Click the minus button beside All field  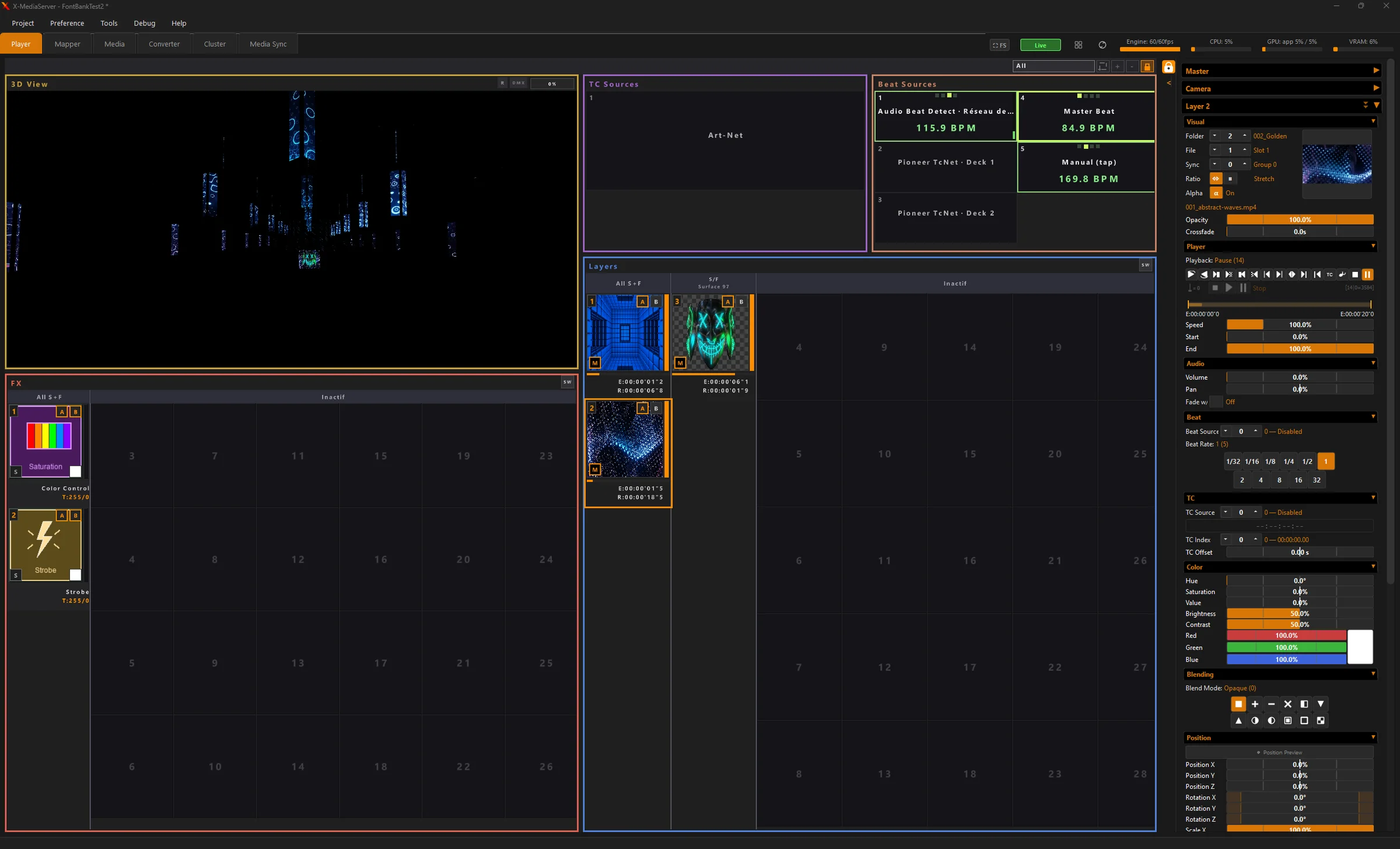coord(1132,66)
